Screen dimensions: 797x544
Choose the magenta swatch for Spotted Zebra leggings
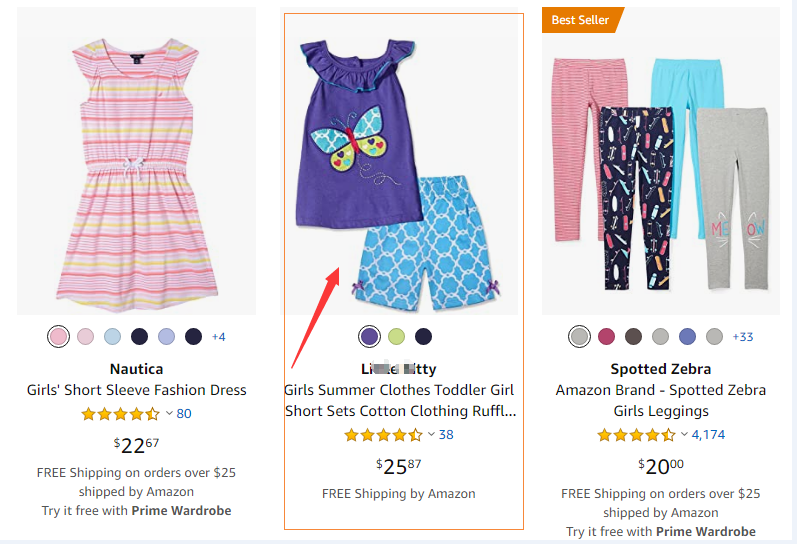(606, 337)
